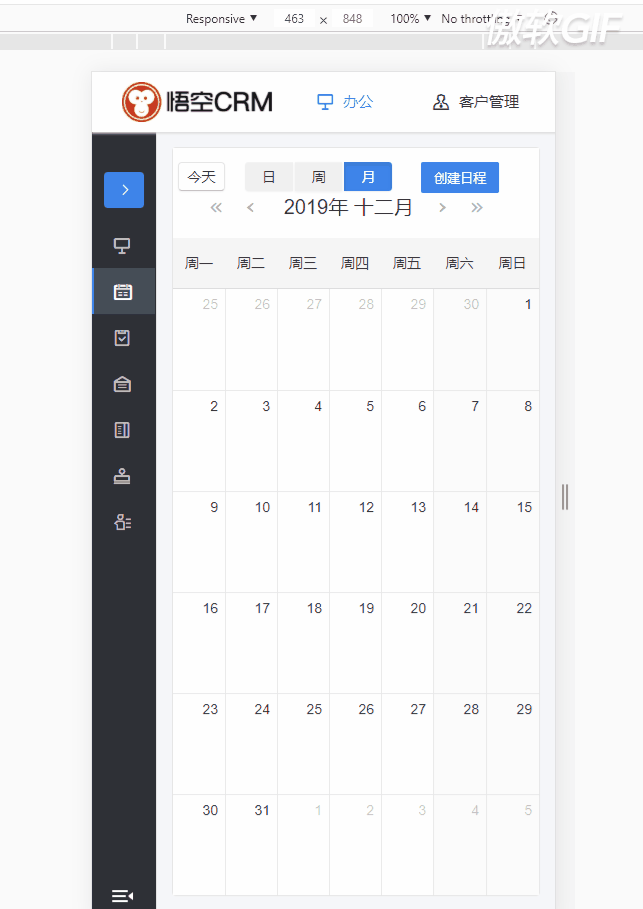Open the Responsive device dropdown
The height and width of the screenshot is (909, 643).
click(221, 19)
